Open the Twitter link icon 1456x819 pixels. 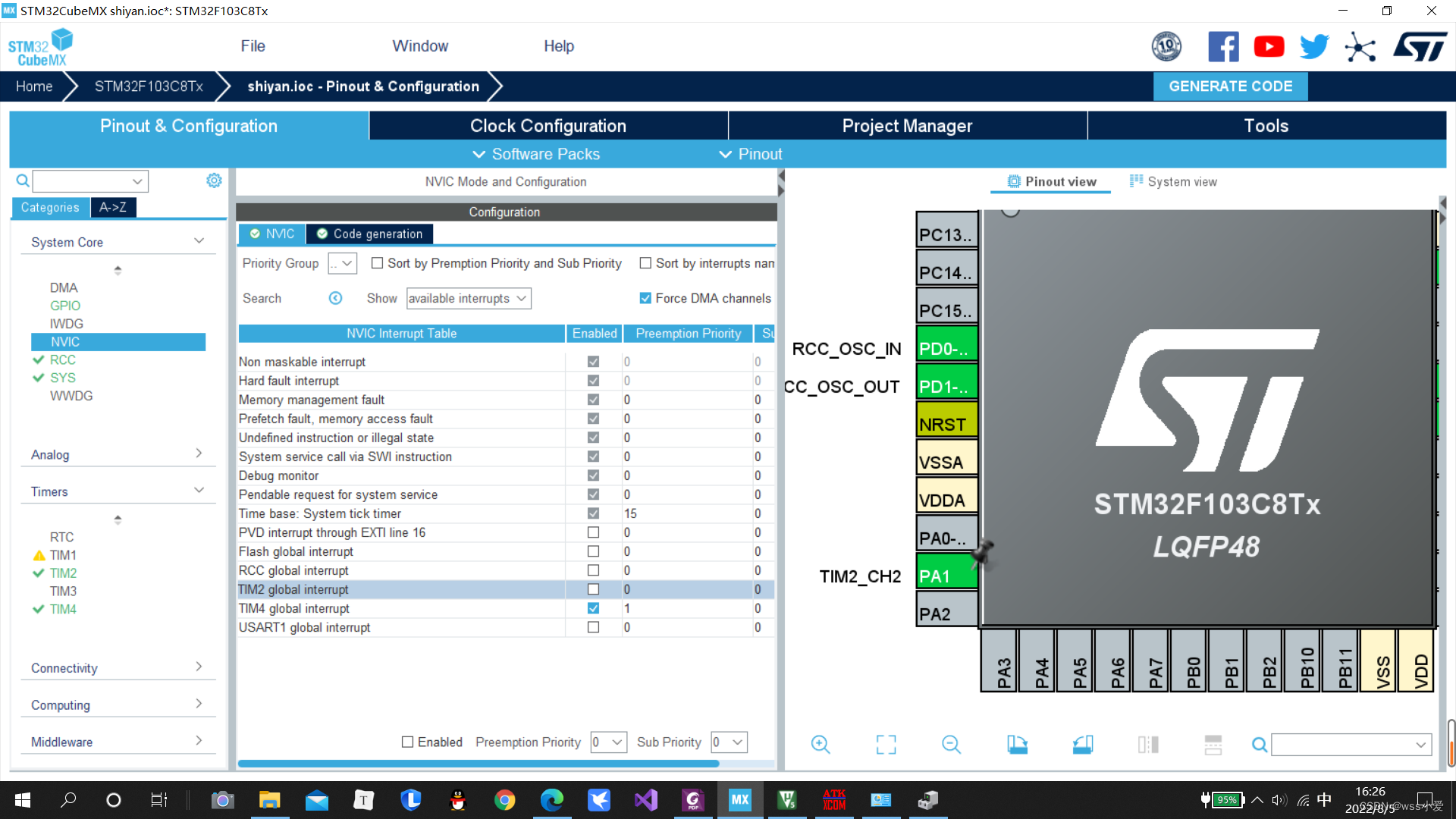coord(1314,47)
